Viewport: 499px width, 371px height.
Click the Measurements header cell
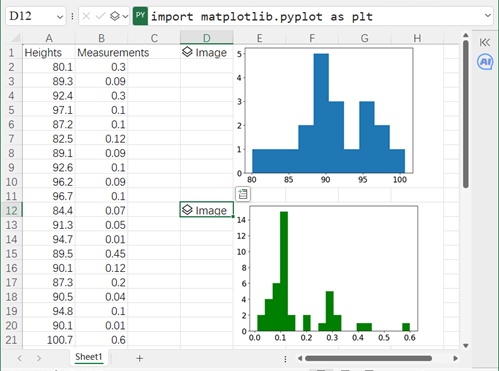coord(101,52)
